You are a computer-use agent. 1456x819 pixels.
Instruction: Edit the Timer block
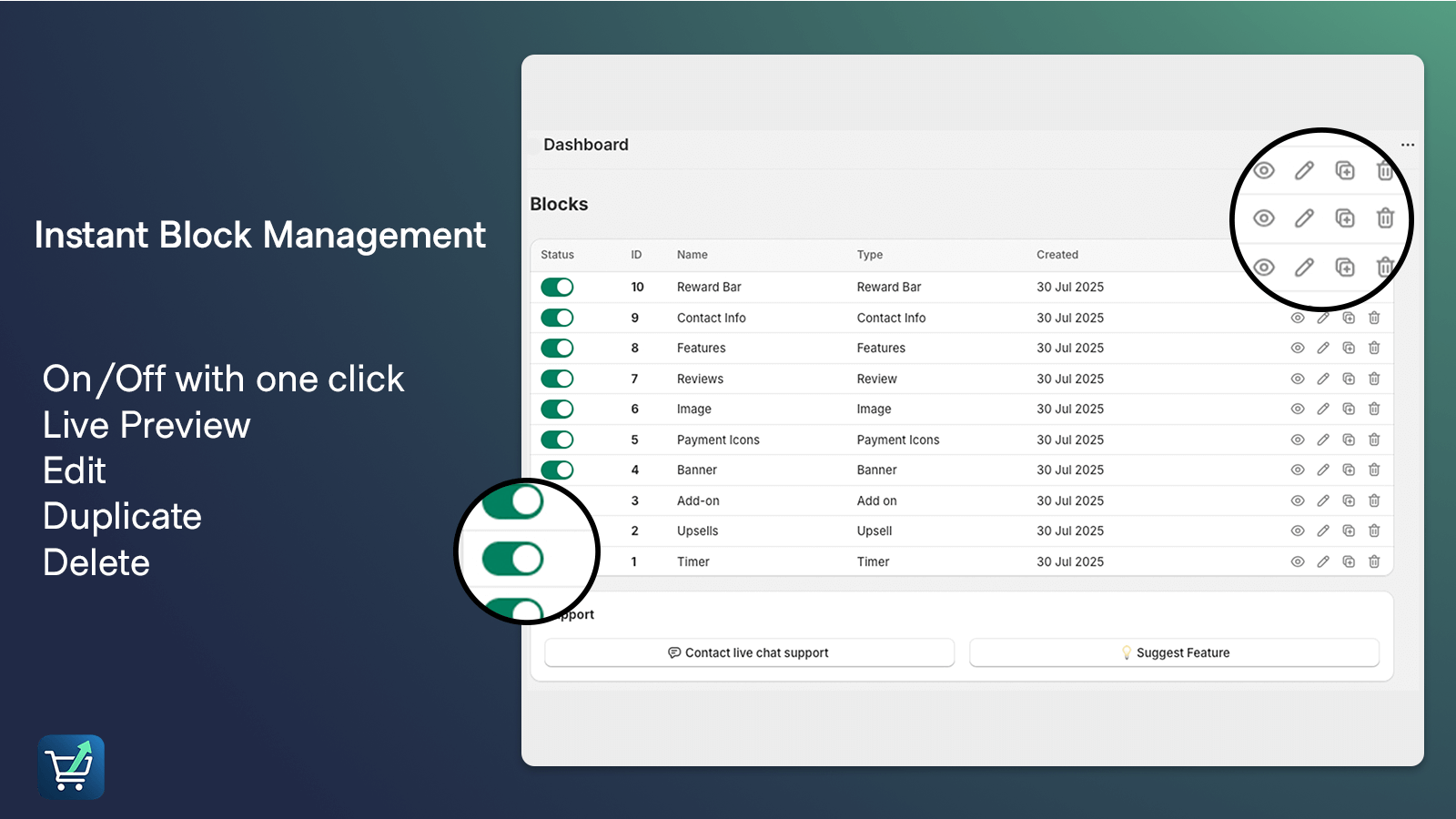tap(1323, 561)
